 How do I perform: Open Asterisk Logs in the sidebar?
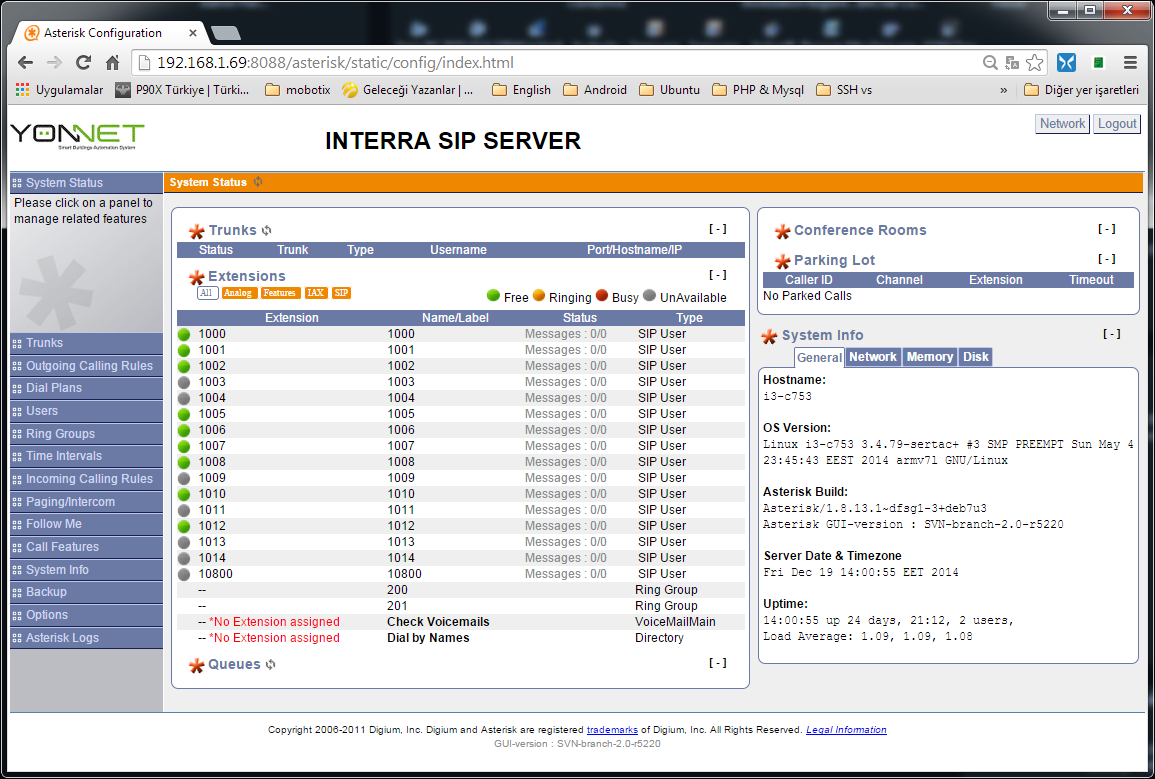point(86,638)
